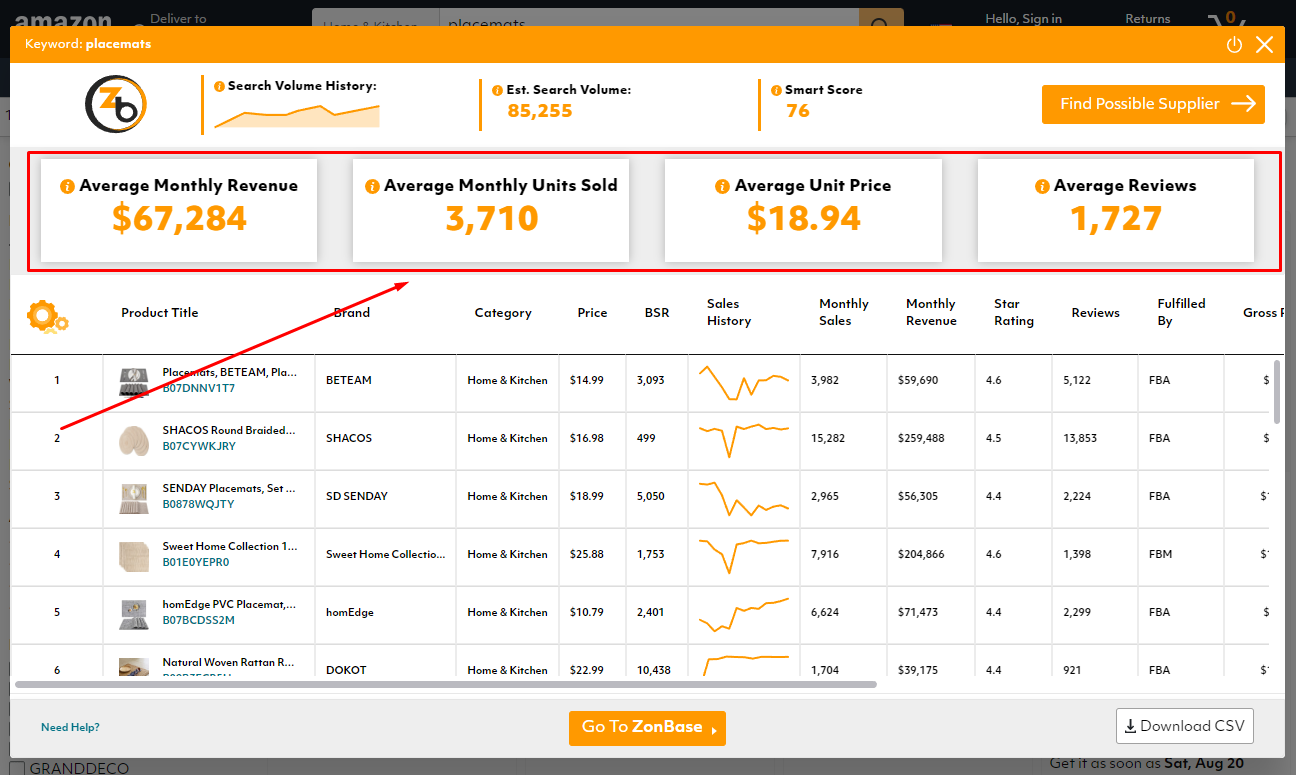The image size is (1296, 775).
Task: Click info icon beside Average Reviews
Action: pos(1042,186)
